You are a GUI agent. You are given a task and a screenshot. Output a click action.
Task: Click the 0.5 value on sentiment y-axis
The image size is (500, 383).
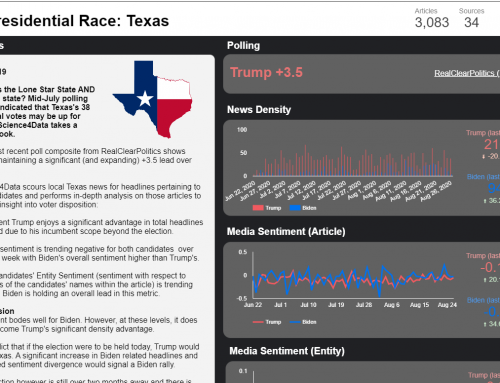[243, 252]
